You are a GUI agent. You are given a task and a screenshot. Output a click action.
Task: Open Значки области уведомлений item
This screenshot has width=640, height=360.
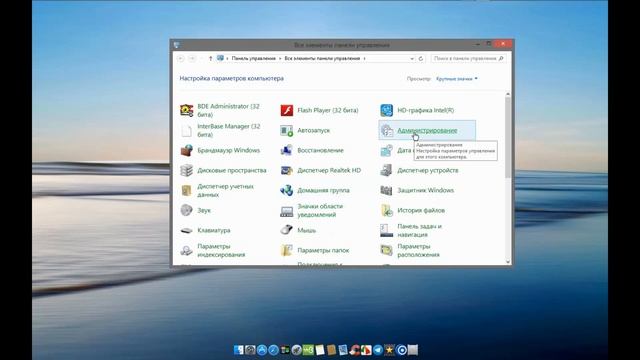tap(312, 210)
